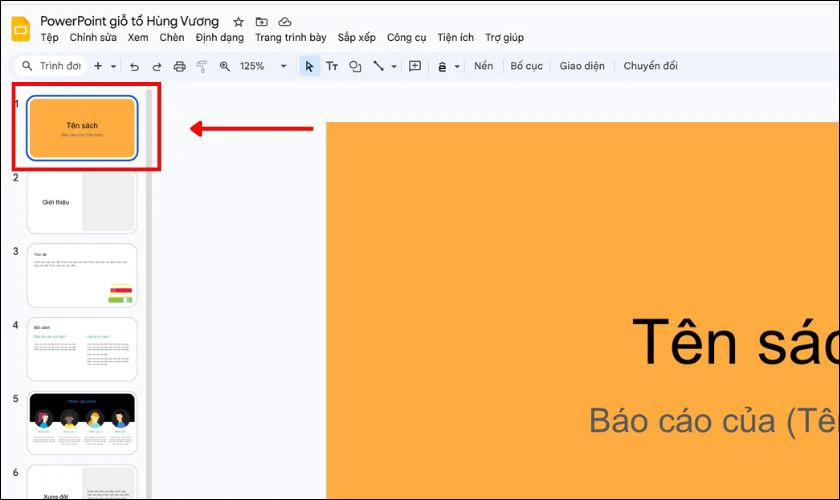Select slide 5 thumbnail with character avatars
The image size is (840, 500).
click(x=82, y=423)
